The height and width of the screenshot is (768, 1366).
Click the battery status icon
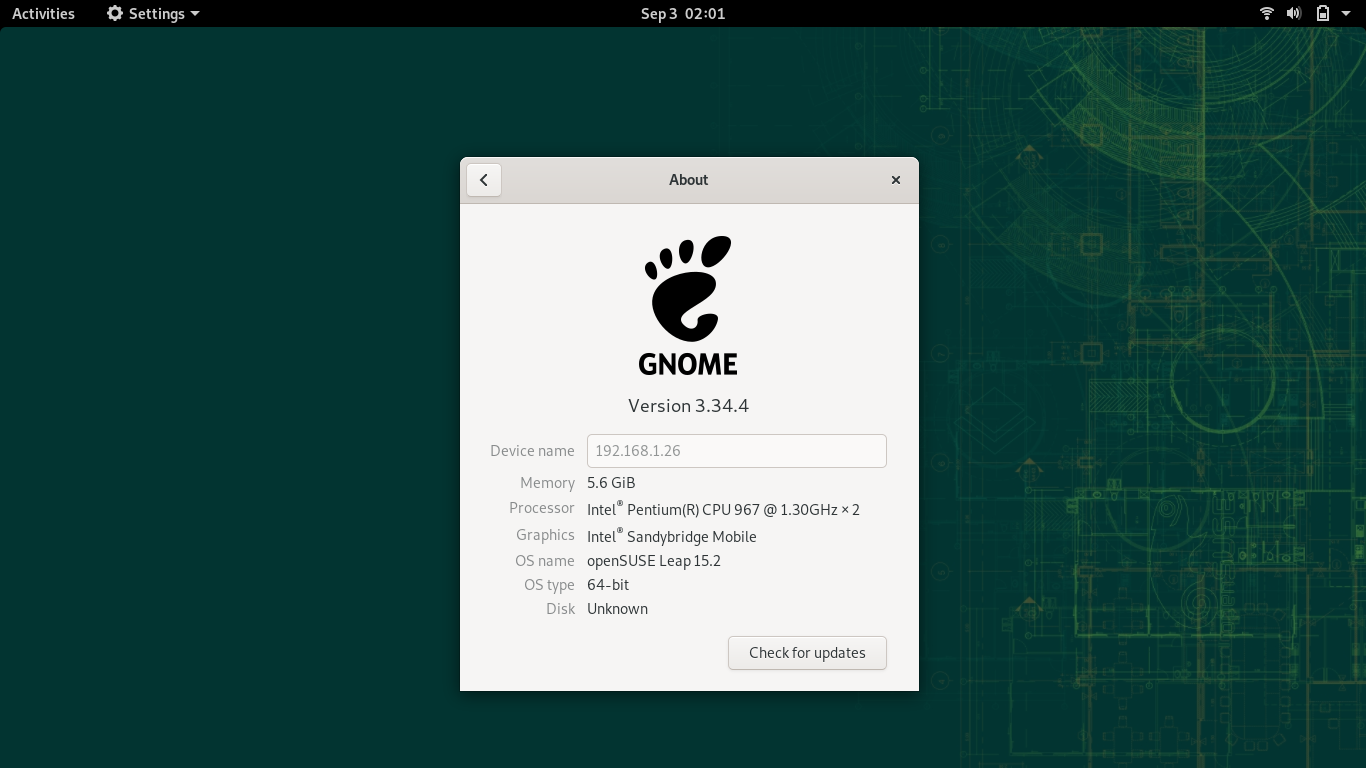click(1322, 13)
